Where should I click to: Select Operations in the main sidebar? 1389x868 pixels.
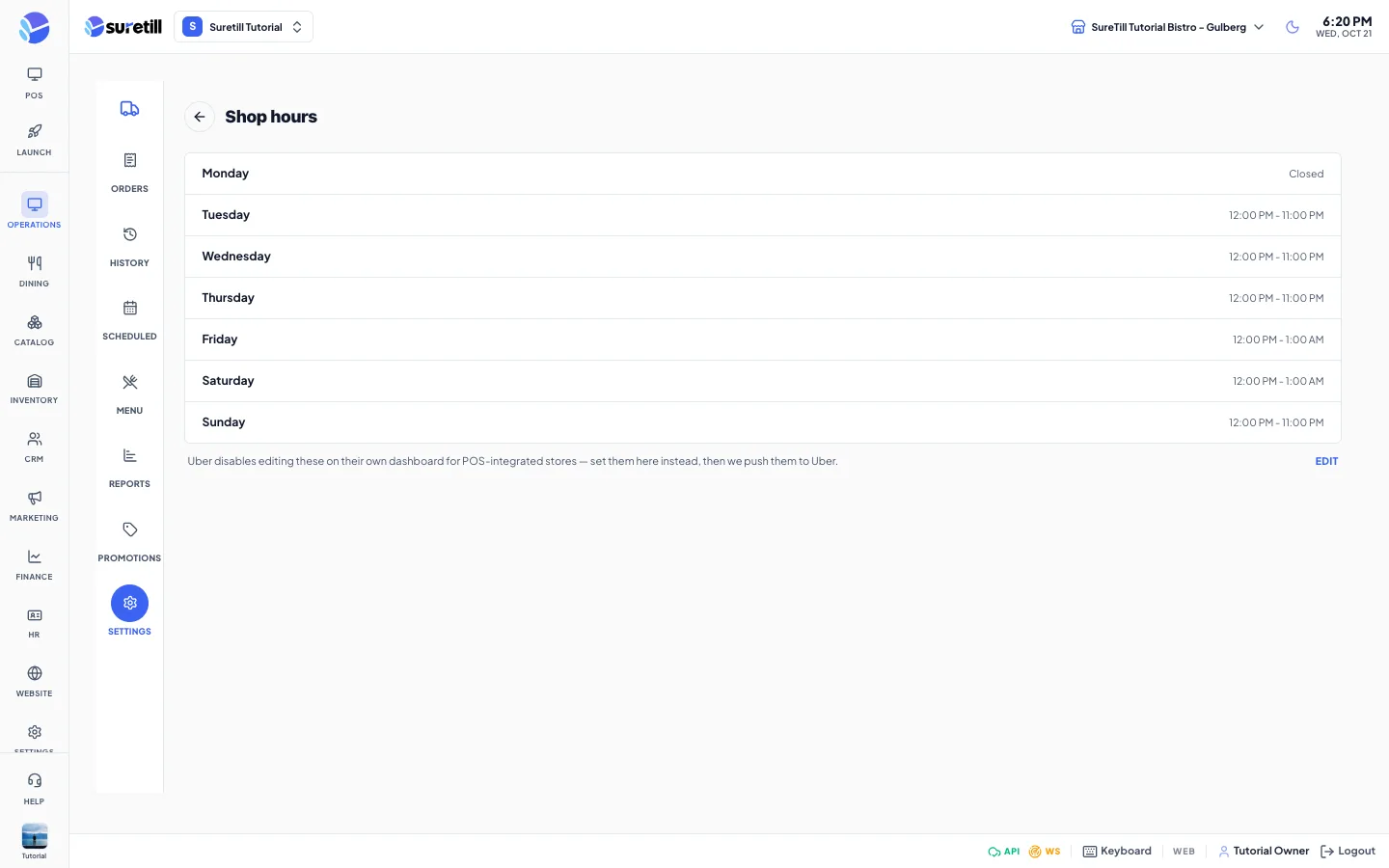pyautogui.click(x=34, y=211)
